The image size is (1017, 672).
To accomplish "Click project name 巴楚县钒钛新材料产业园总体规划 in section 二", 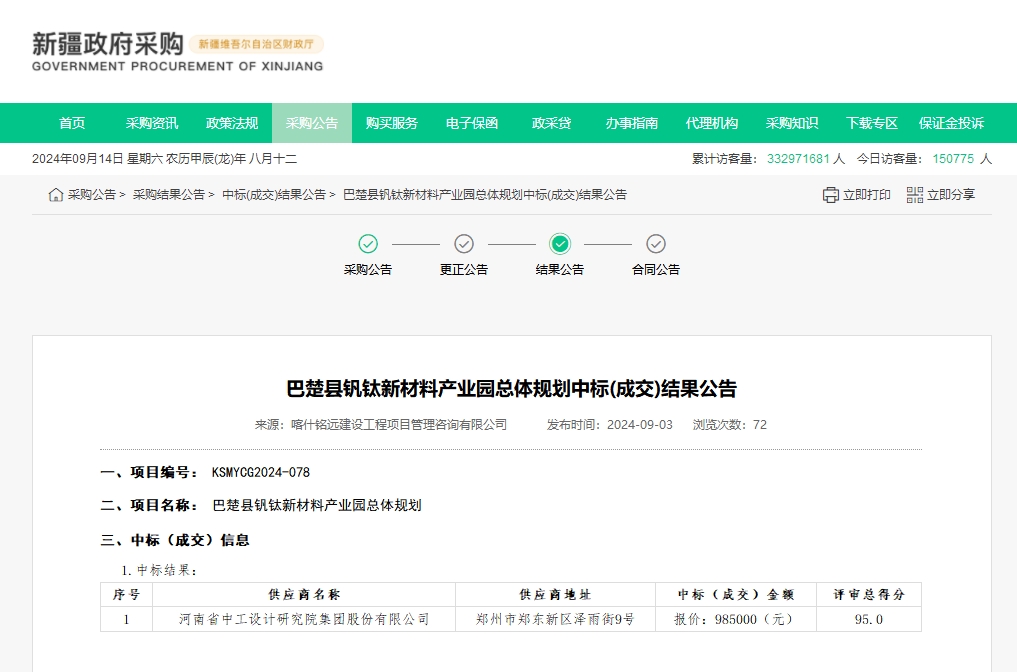I will pos(317,505).
